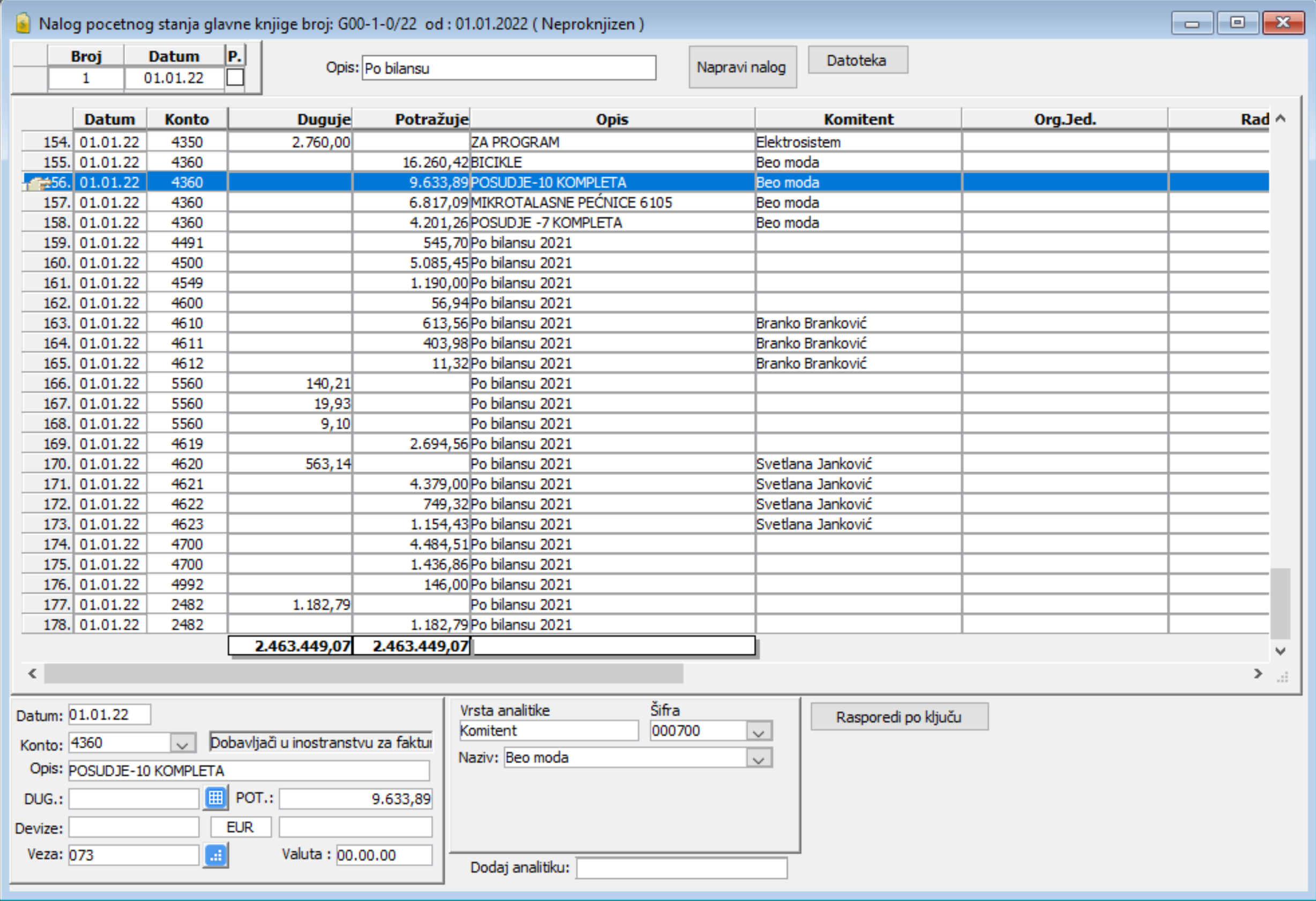Click scroll-up arrow of the ledger table
This screenshot has height=901, width=1316.
(x=1281, y=118)
